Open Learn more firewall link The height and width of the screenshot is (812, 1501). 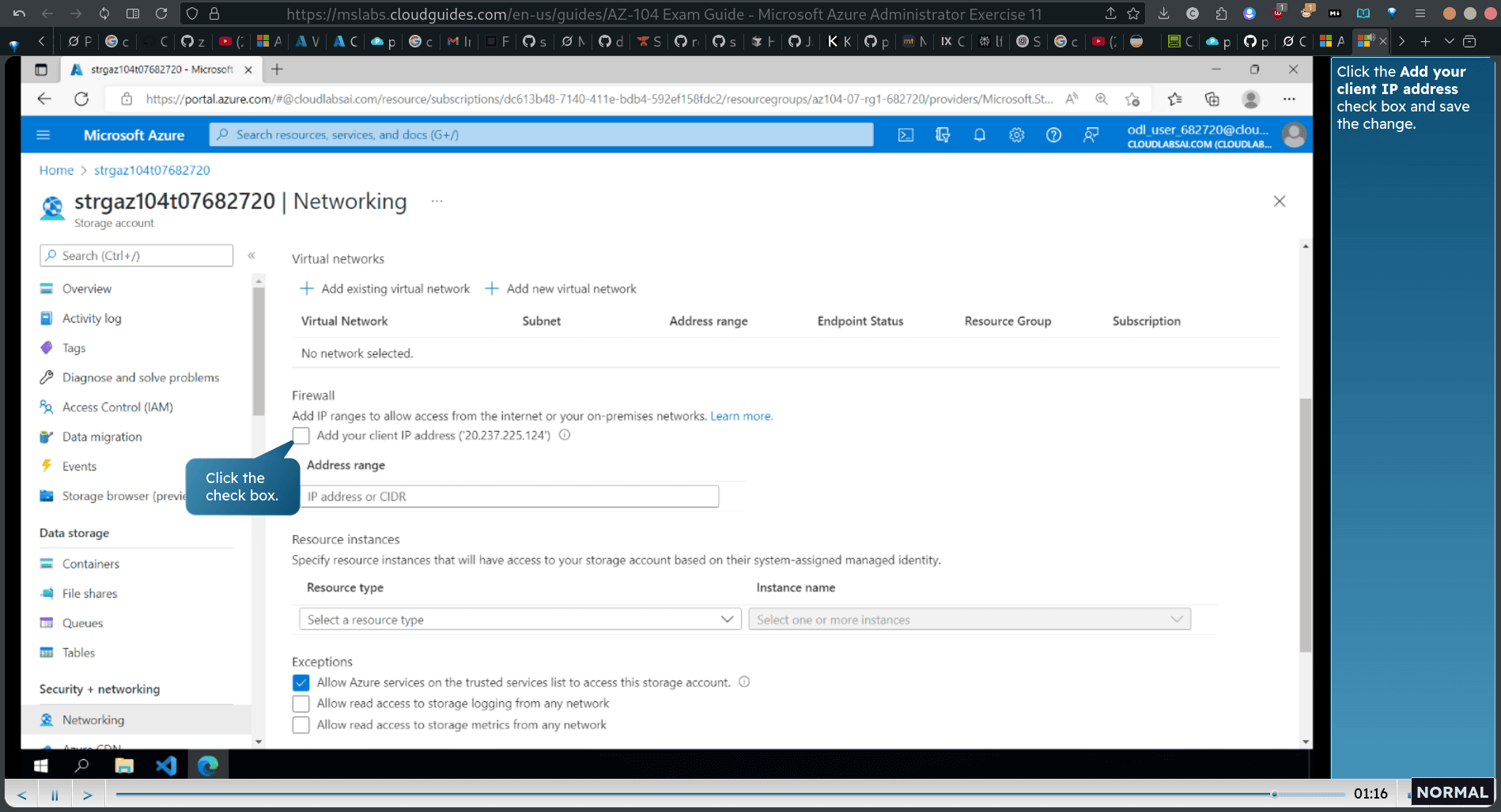click(x=741, y=417)
